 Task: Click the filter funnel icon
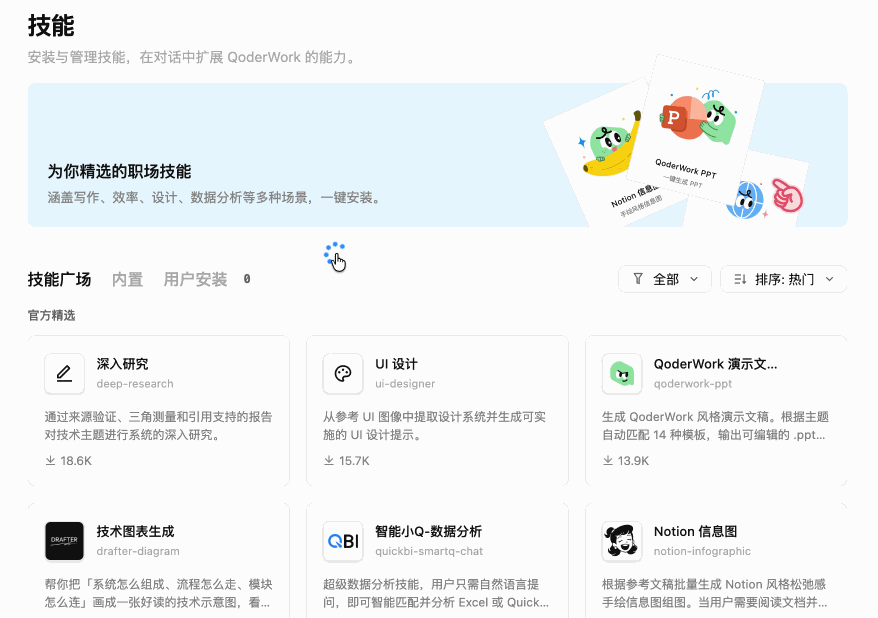638,279
